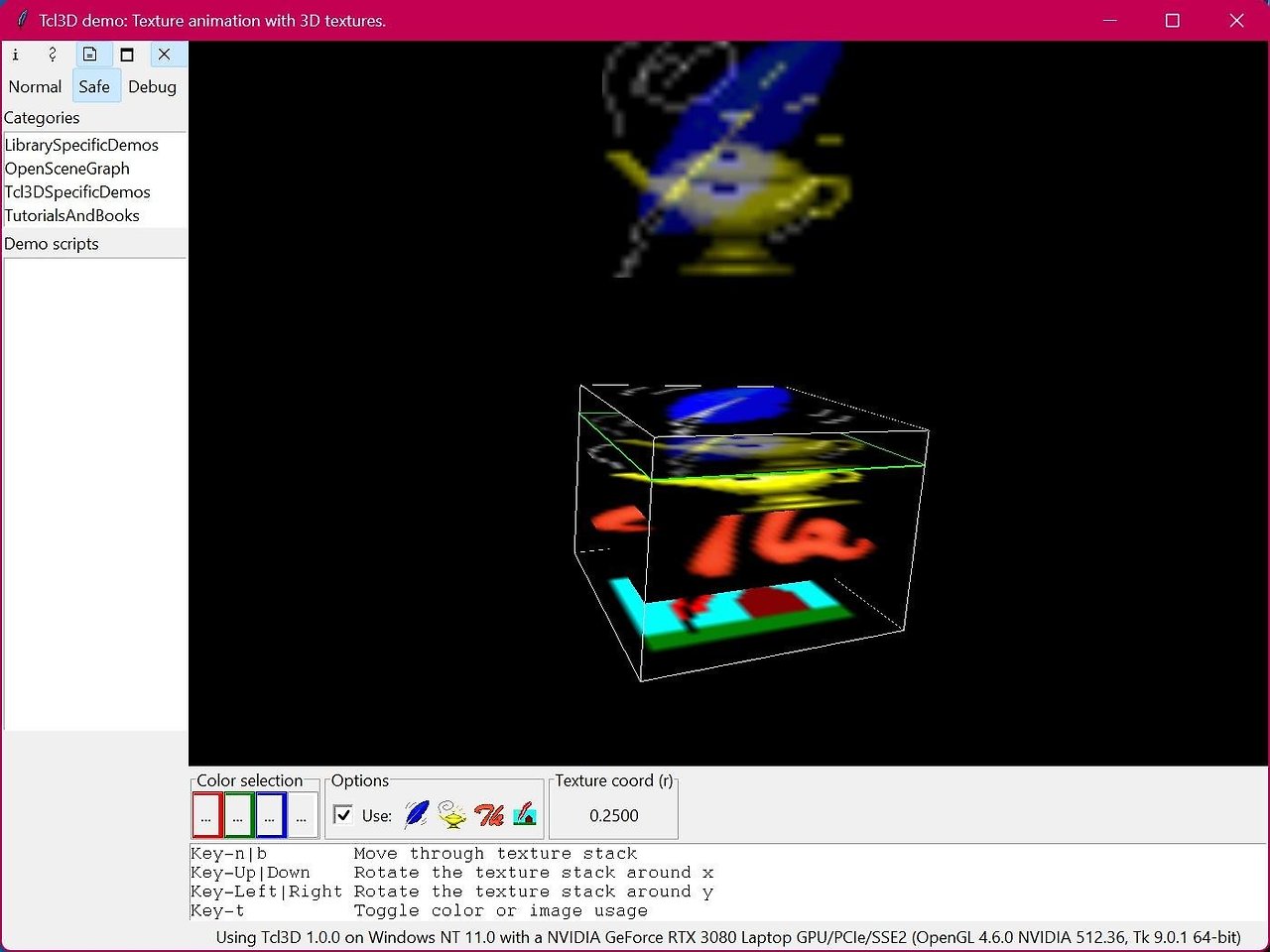1270x952 pixels.
Task: Minimize the Tcl3D demo window
Action: point(1110,20)
